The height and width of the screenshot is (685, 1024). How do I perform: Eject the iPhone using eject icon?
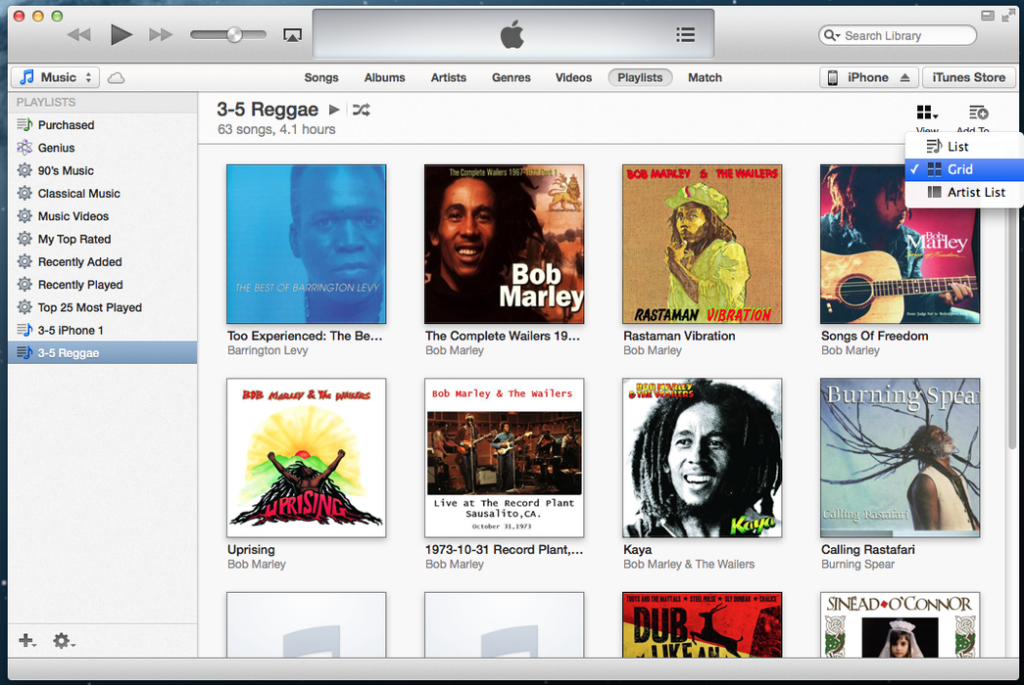[905, 78]
